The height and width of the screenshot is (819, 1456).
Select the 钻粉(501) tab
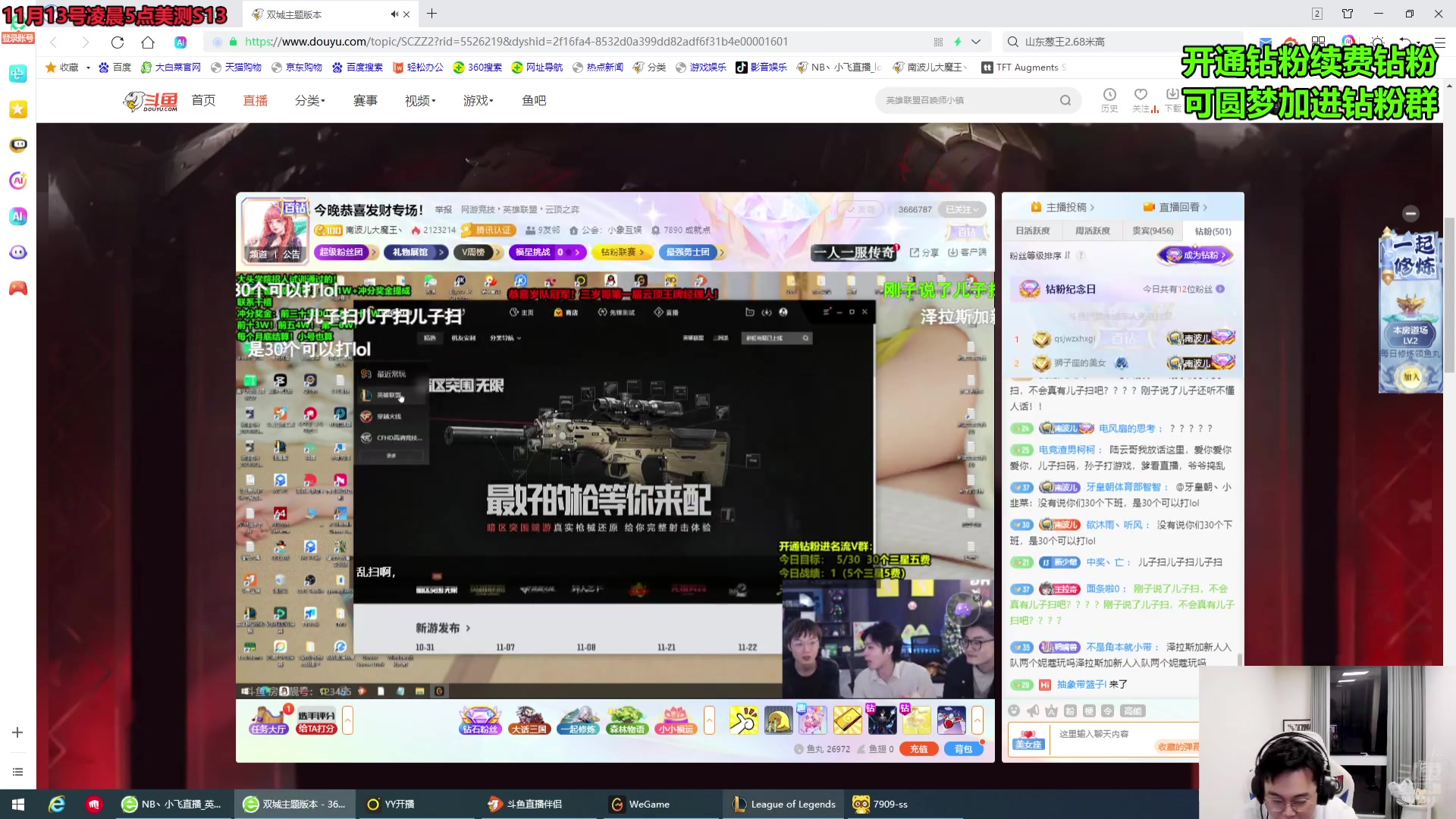1213,231
